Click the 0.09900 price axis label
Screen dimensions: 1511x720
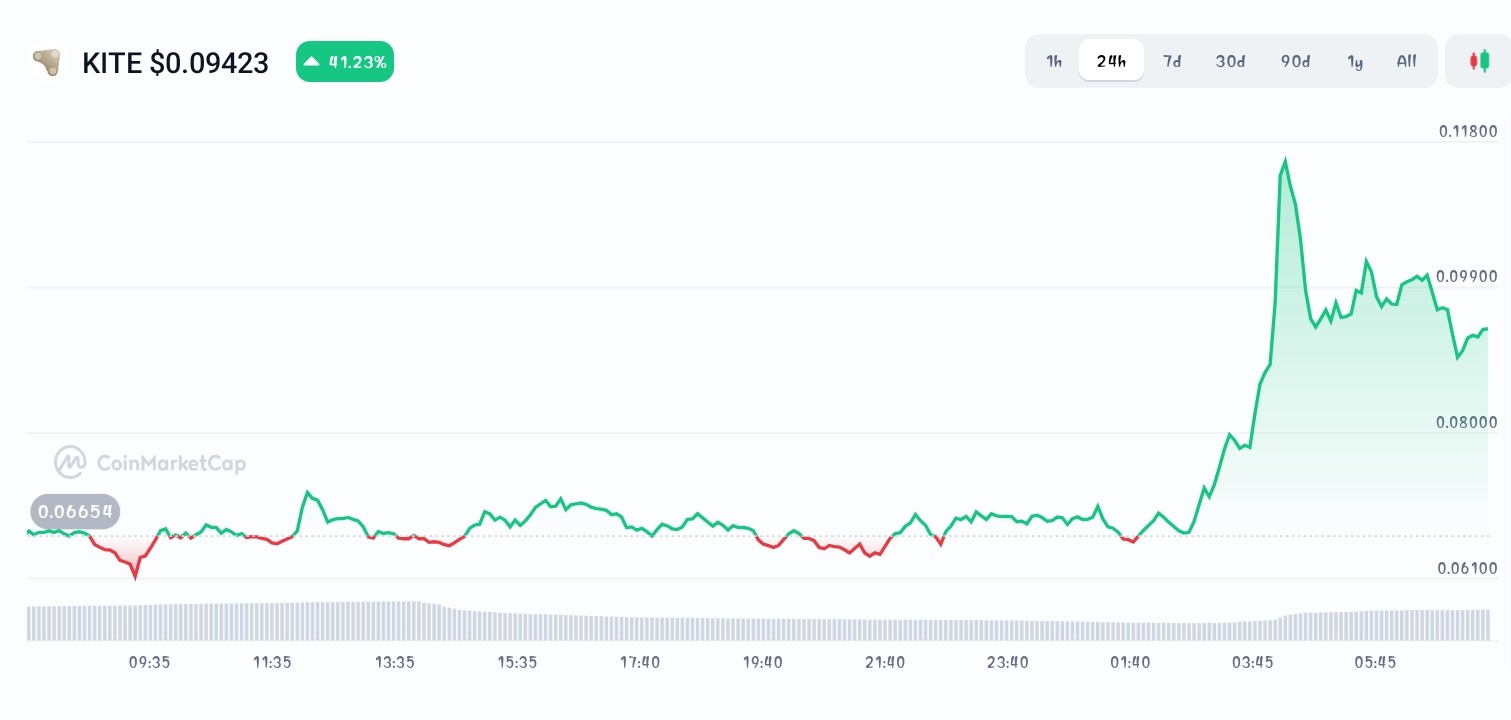pyautogui.click(x=1468, y=276)
